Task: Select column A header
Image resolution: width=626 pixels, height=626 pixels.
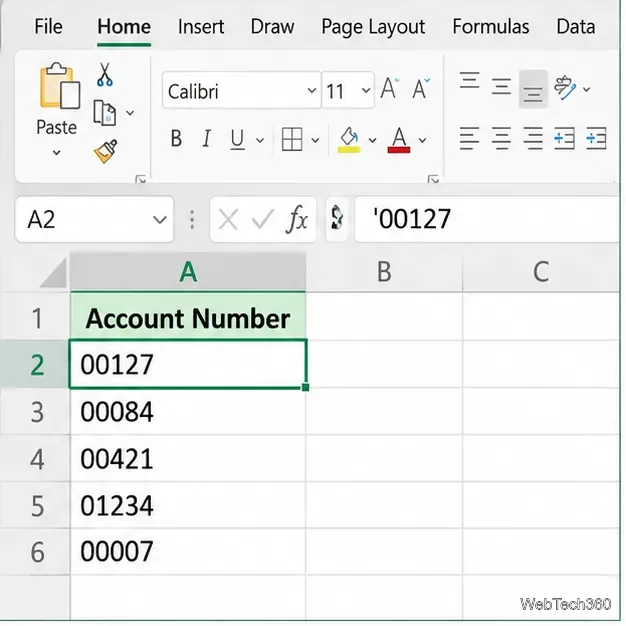Action: tap(188, 272)
